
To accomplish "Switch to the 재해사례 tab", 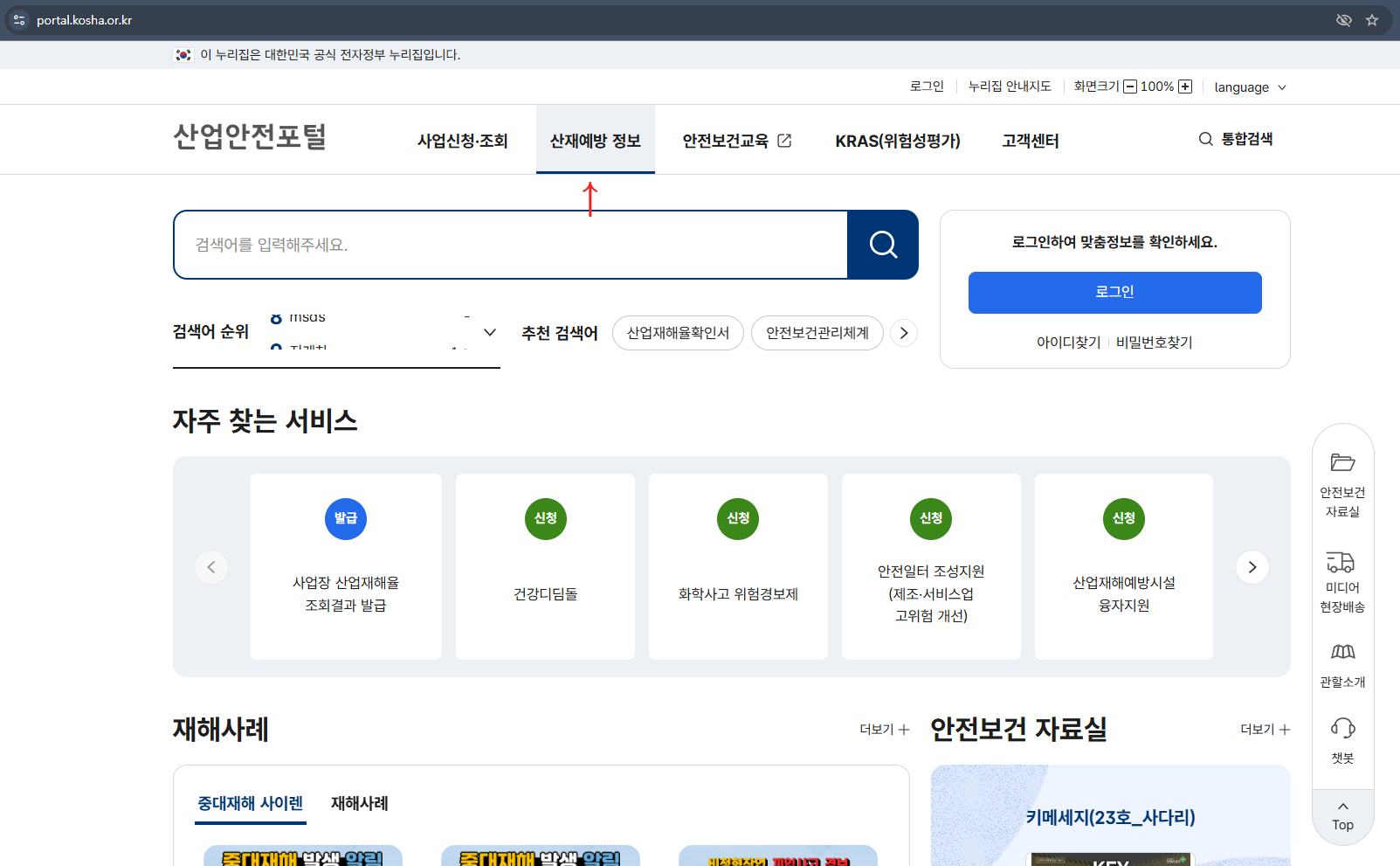I will (x=360, y=803).
